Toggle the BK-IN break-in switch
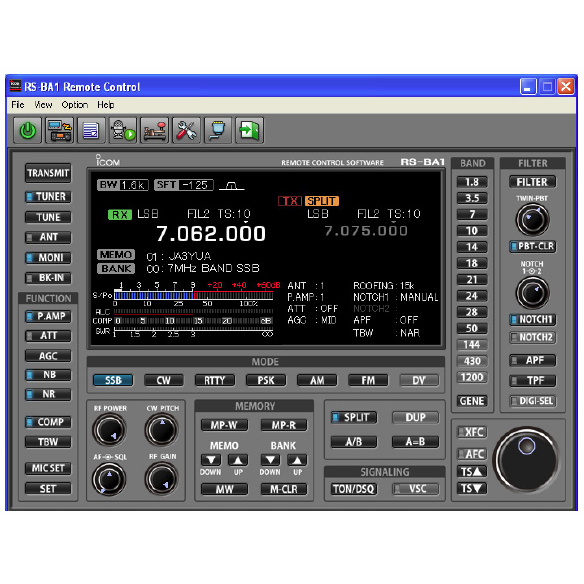584x584 pixels. pyautogui.click(x=48, y=277)
